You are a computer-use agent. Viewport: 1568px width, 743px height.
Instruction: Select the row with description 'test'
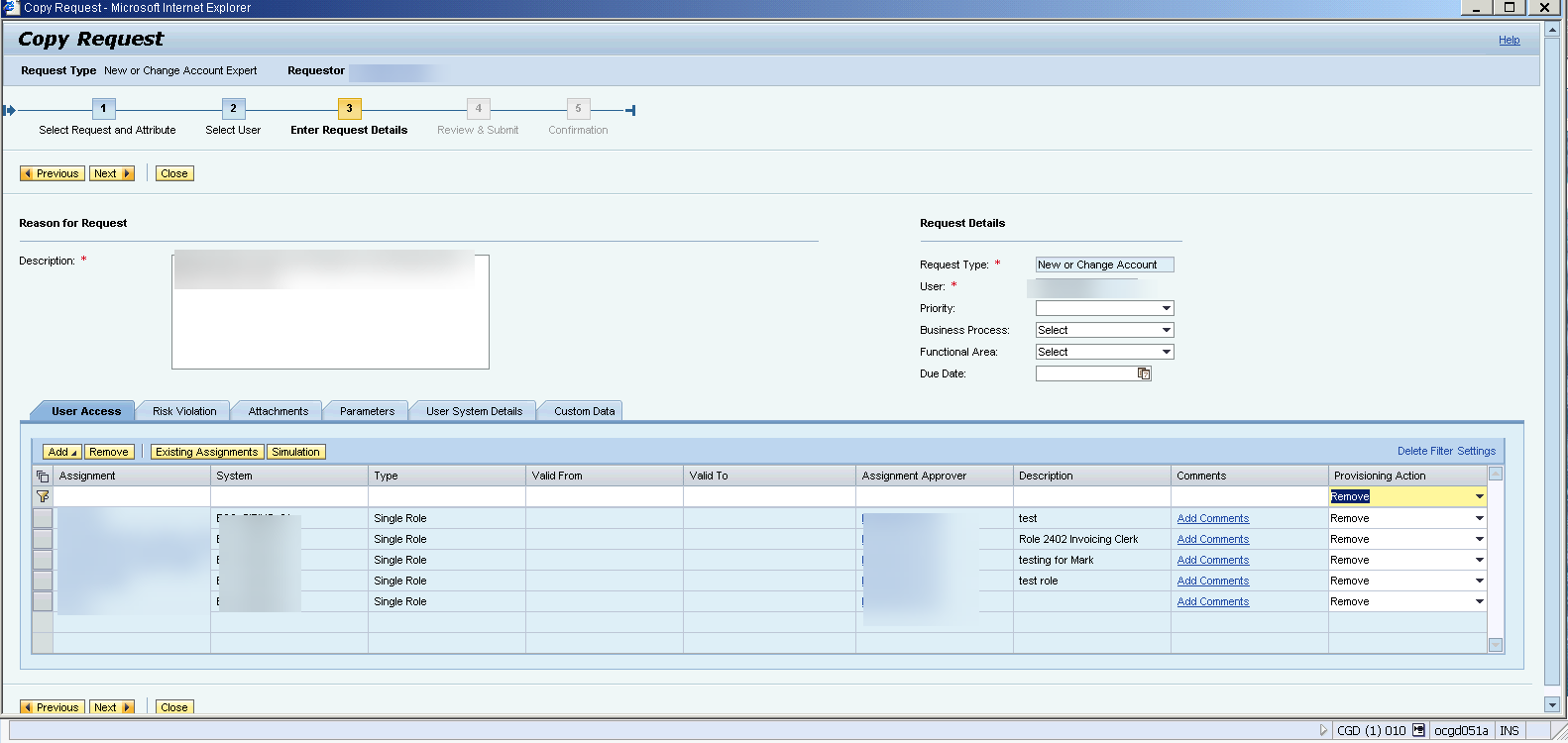[43, 518]
